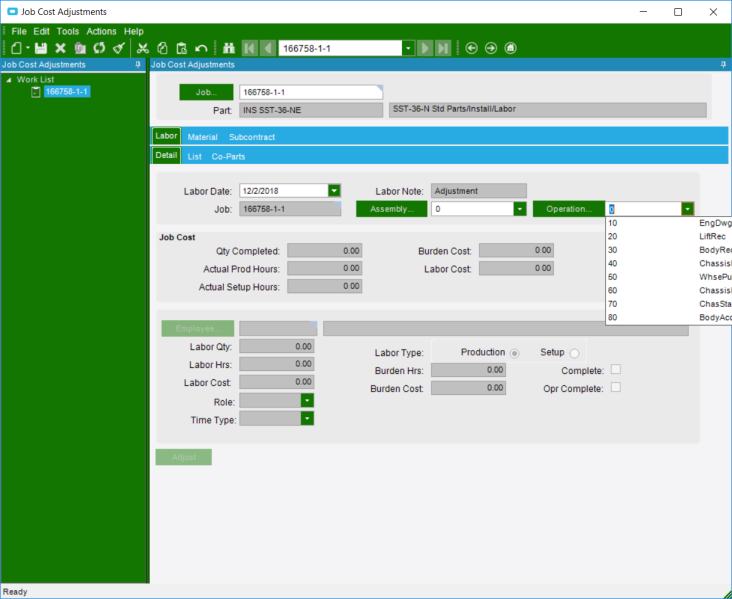Open the Tools menu
The image size is (732, 599).
click(68, 31)
